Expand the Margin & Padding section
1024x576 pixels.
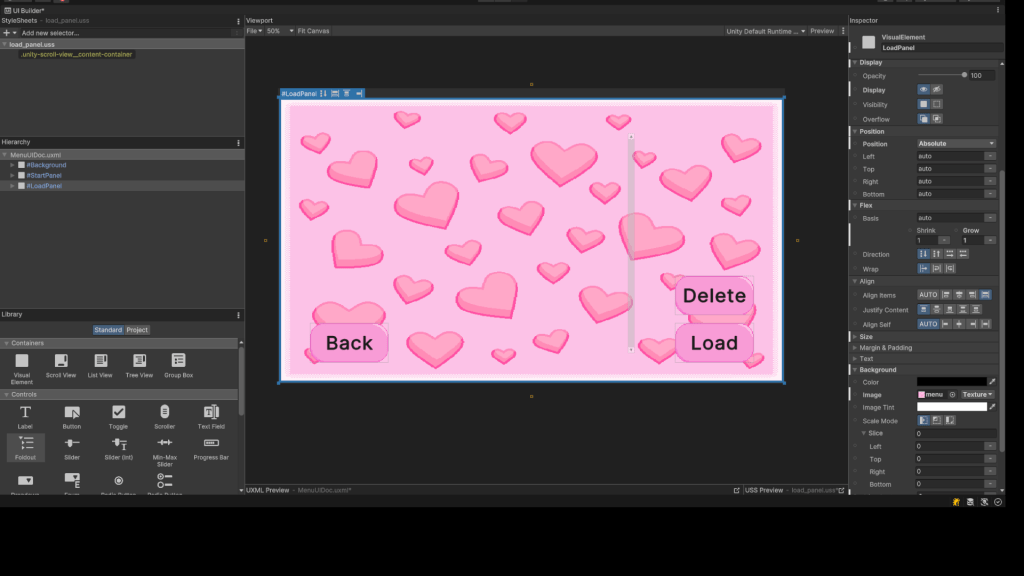click(885, 348)
